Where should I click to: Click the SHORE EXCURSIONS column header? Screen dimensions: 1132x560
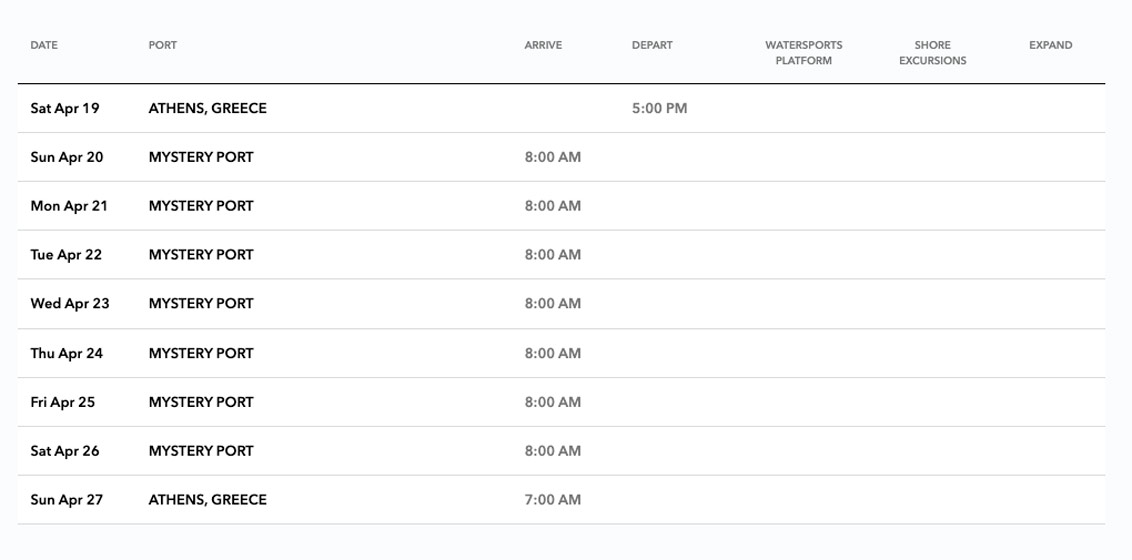coord(932,53)
